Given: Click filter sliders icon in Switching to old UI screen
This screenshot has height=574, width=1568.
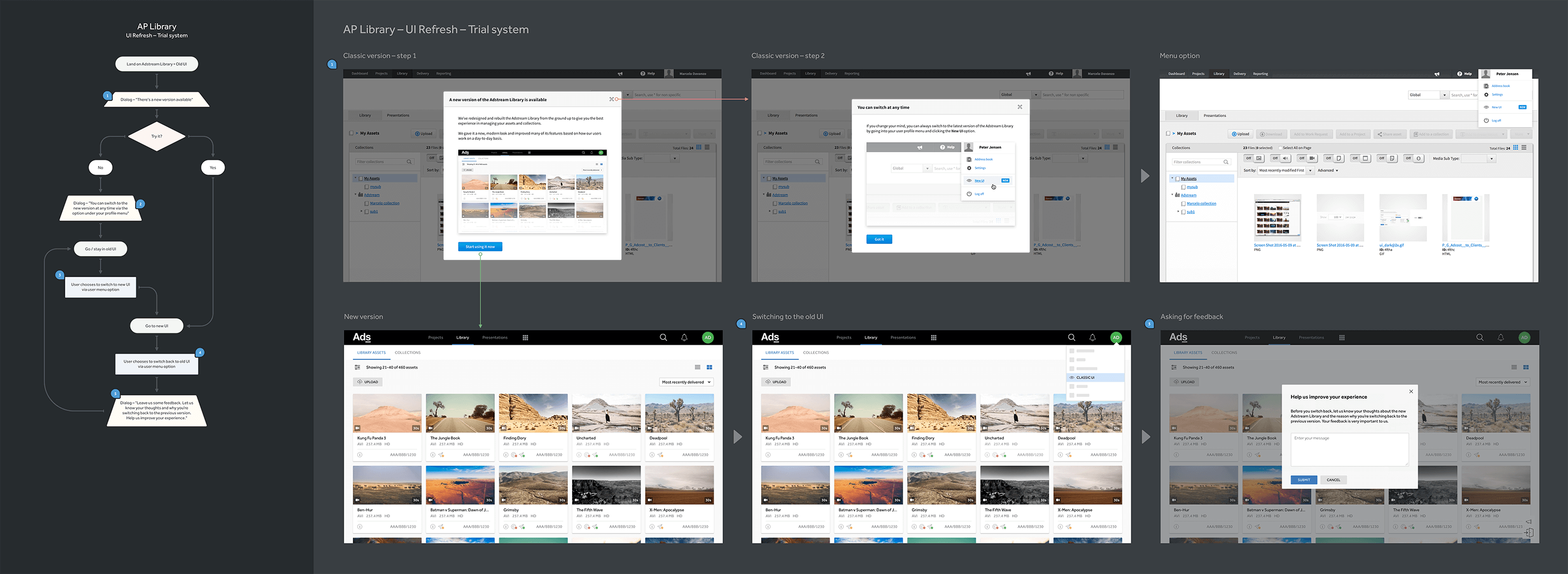Looking at the screenshot, I should pos(765,367).
